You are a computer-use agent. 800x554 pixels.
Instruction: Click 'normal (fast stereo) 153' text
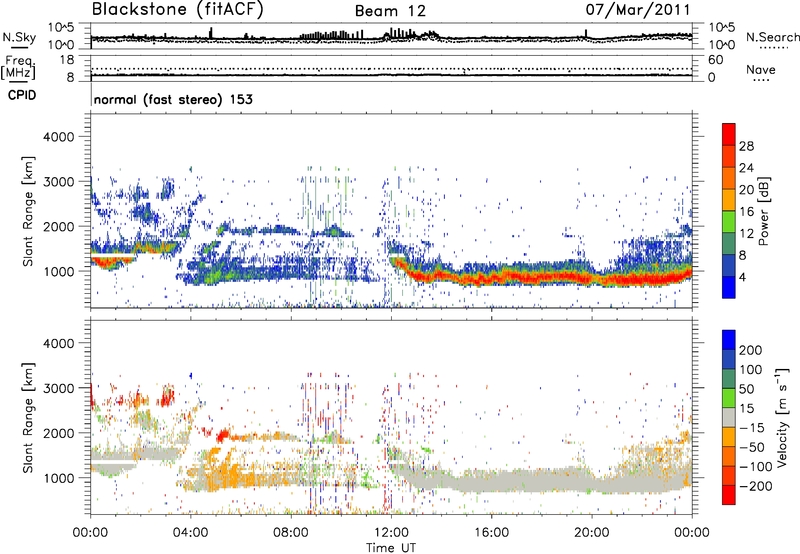(x=173, y=99)
